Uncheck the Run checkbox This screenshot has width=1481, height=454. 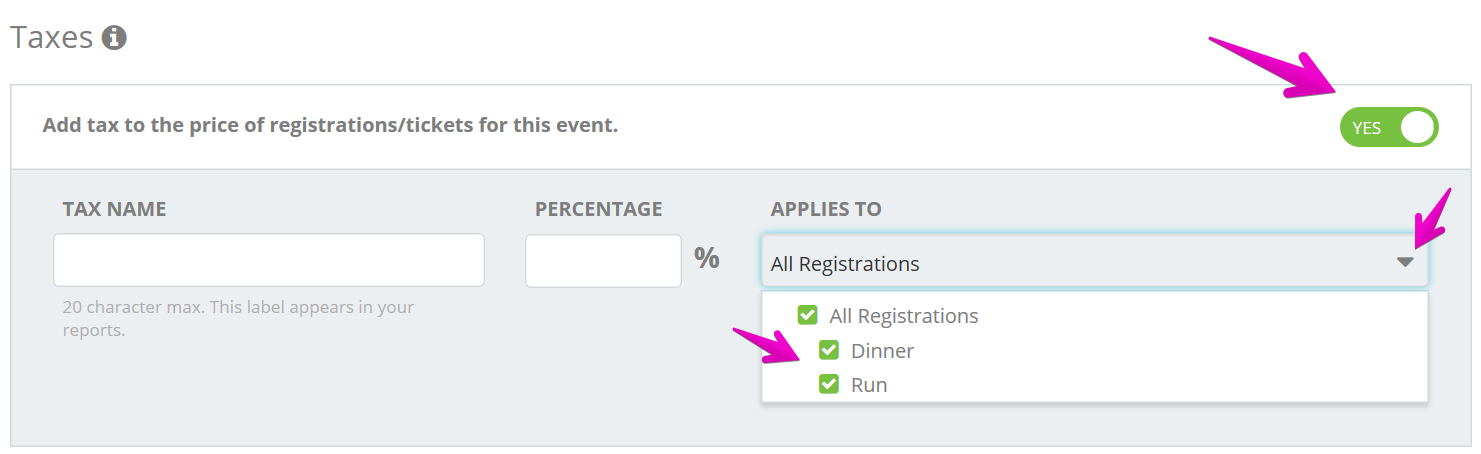[828, 384]
